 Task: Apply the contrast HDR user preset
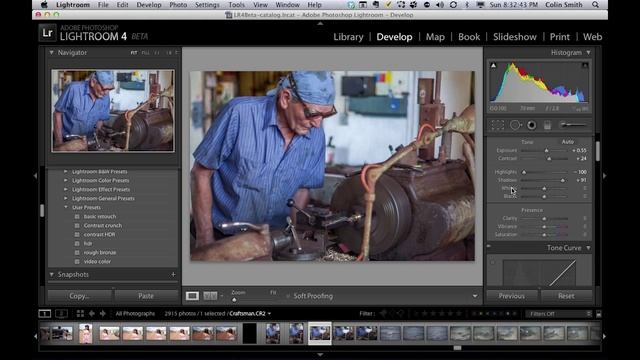pos(99,234)
